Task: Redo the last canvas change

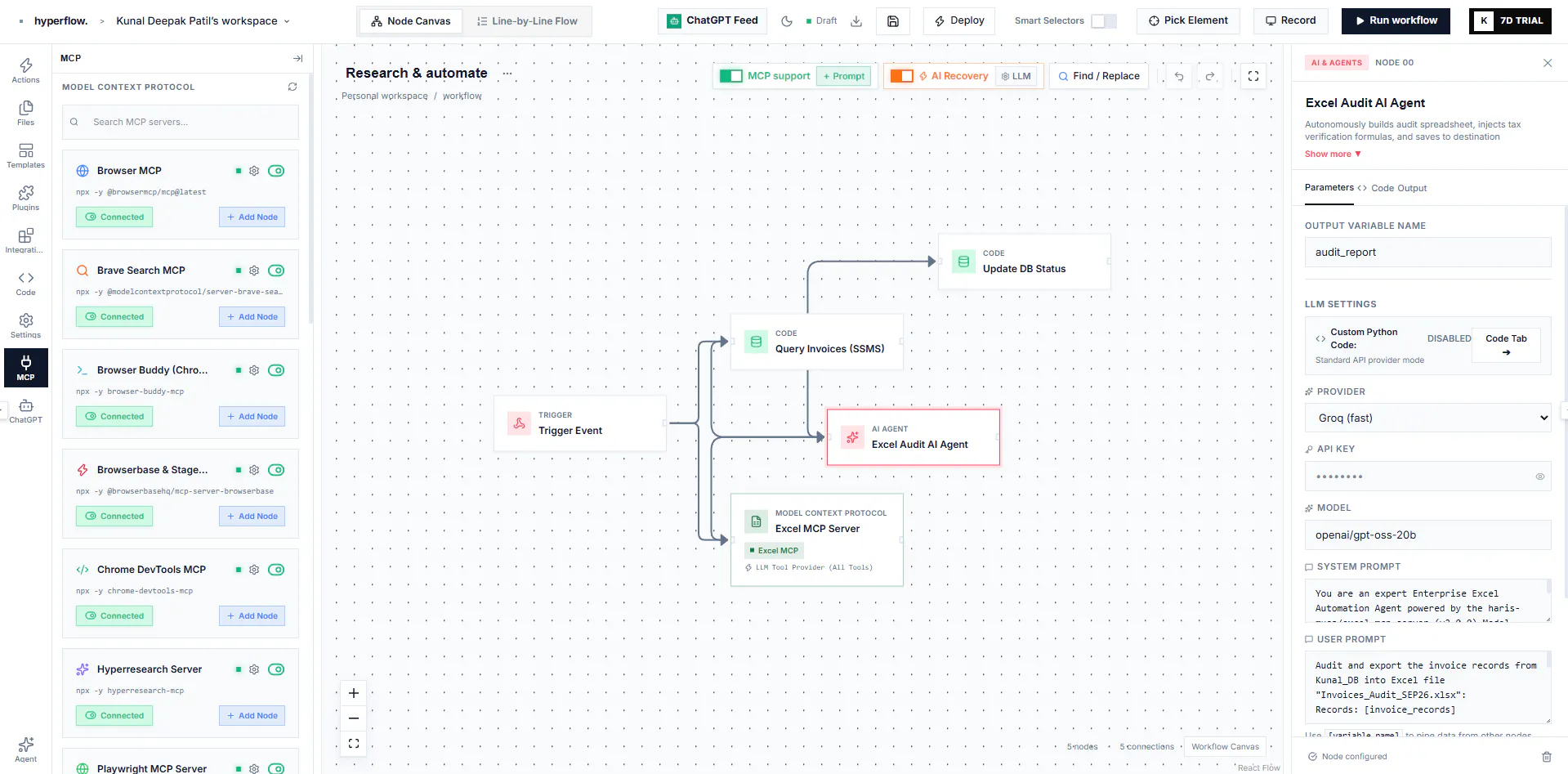Action: point(1210,76)
